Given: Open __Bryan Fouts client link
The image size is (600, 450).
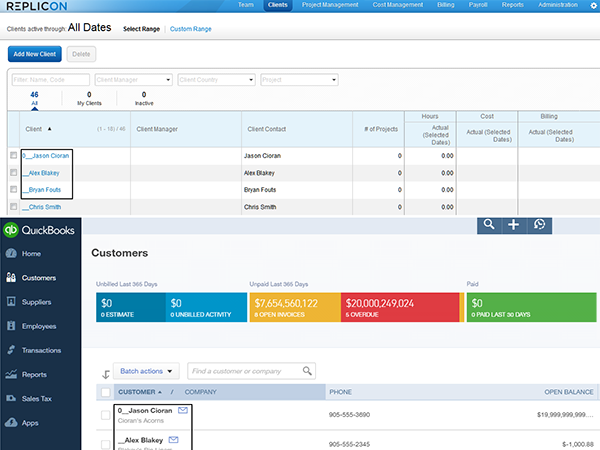Looking at the screenshot, I should click(42, 190).
